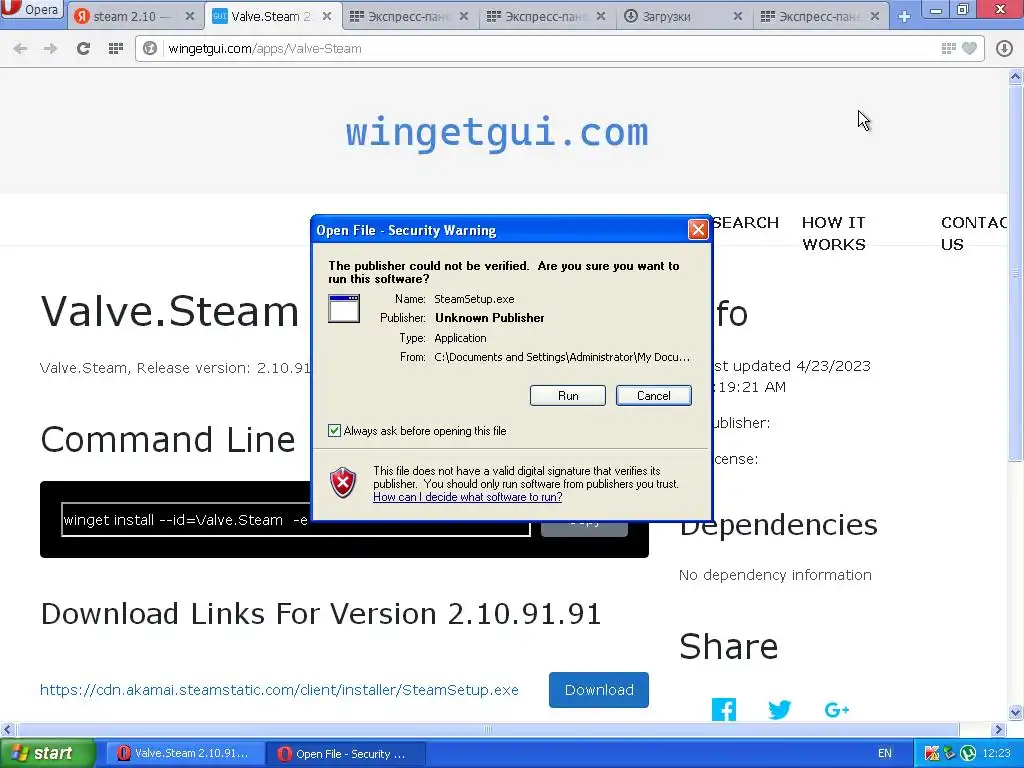The image size is (1024, 768).
Task: Click the blue Download button
Action: tap(599, 690)
